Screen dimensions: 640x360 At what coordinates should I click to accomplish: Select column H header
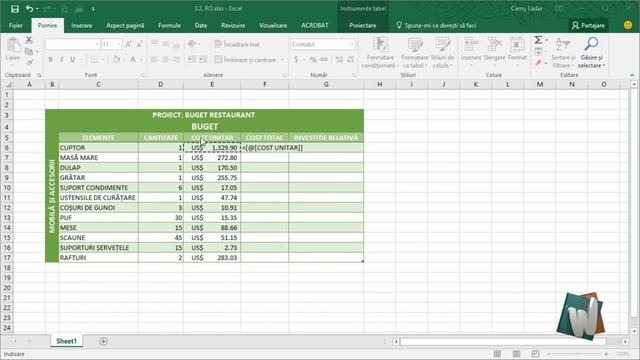click(x=380, y=84)
